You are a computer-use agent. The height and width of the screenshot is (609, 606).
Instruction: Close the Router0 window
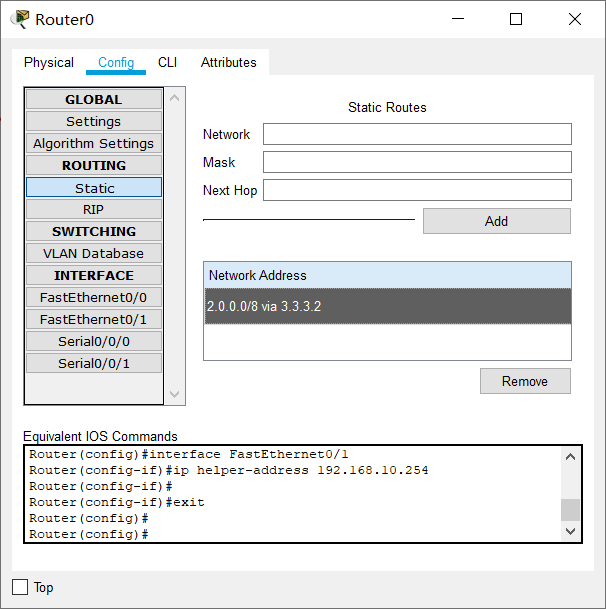point(575,19)
